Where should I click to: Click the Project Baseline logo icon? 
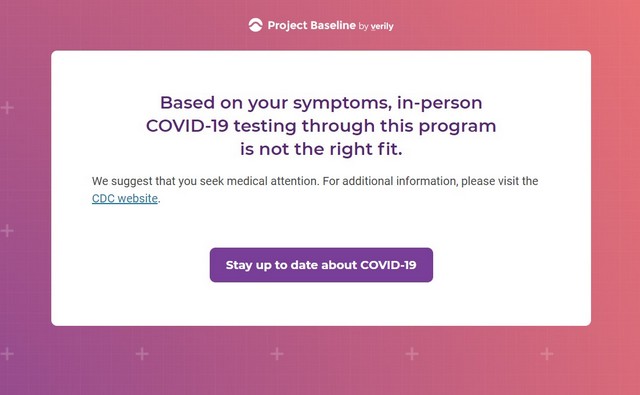pyautogui.click(x=256, y=25)
